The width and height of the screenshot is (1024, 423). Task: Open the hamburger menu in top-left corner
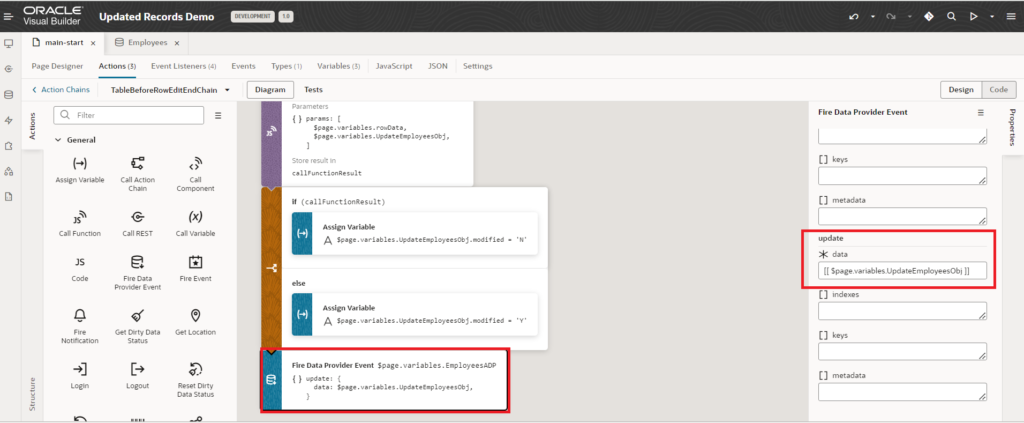coord(9,17)
